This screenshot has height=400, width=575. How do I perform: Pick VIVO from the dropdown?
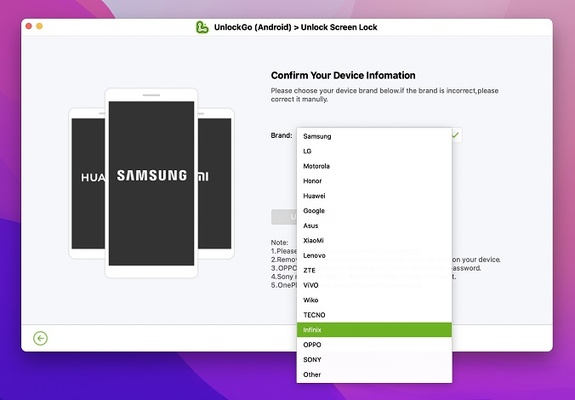pos(374,285)
